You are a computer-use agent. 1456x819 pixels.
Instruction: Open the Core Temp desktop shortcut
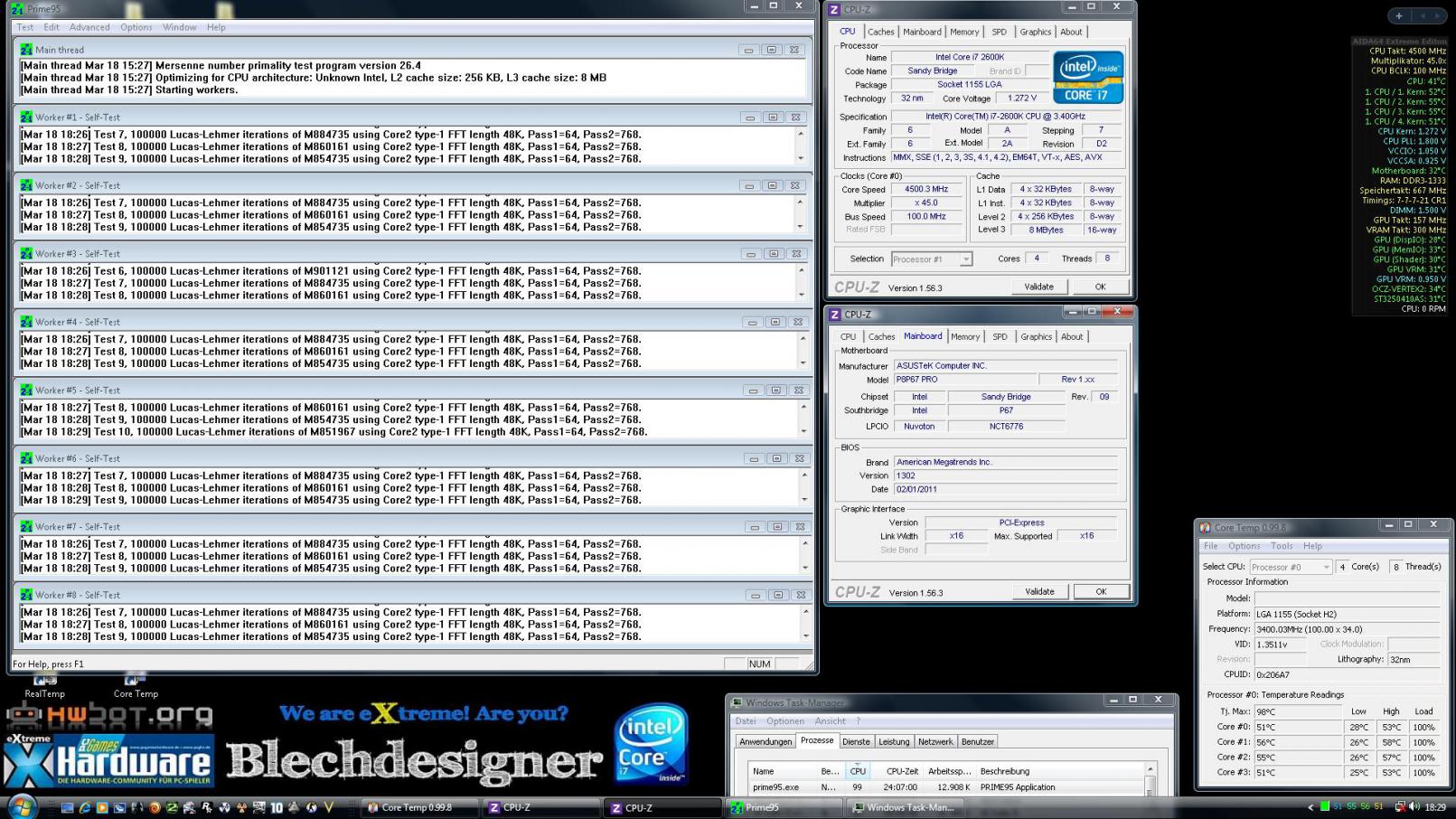coord(136,686)
